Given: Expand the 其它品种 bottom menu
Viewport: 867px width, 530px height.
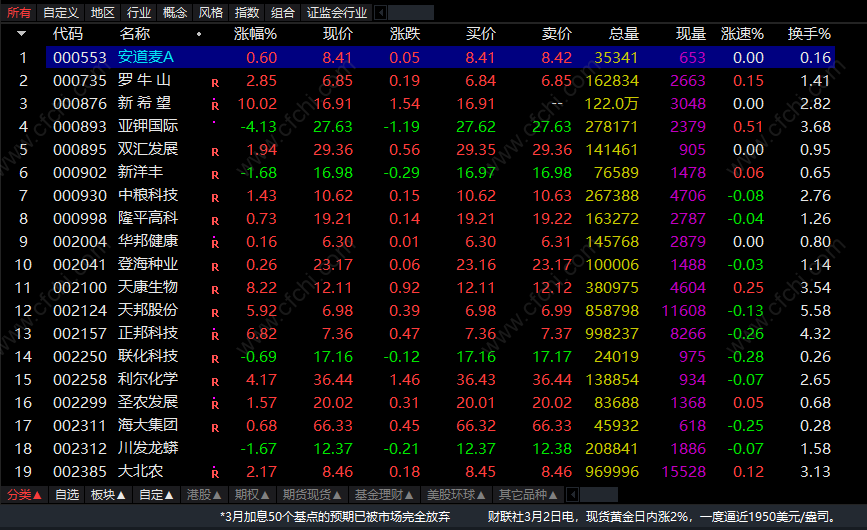Looking at the screenshot, I should point(528,495).
